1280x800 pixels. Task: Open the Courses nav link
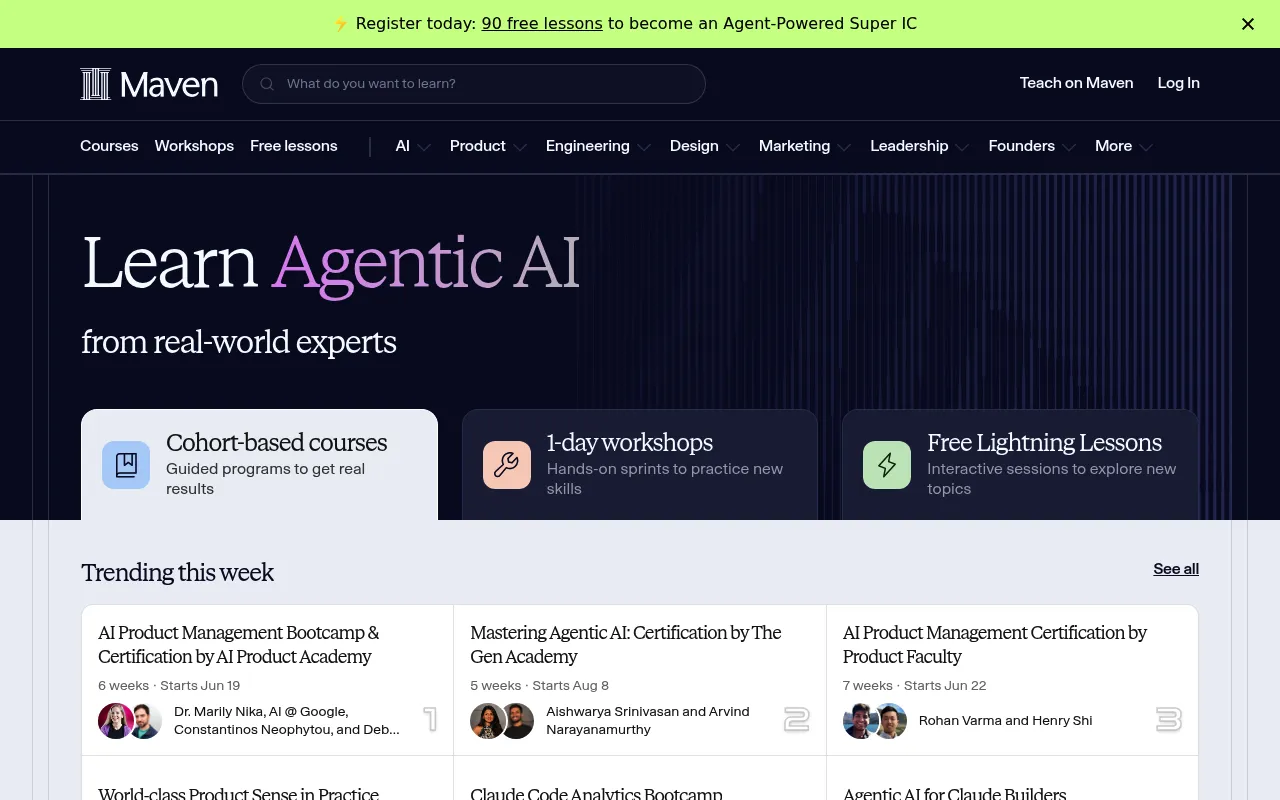(x=109, y=146)
